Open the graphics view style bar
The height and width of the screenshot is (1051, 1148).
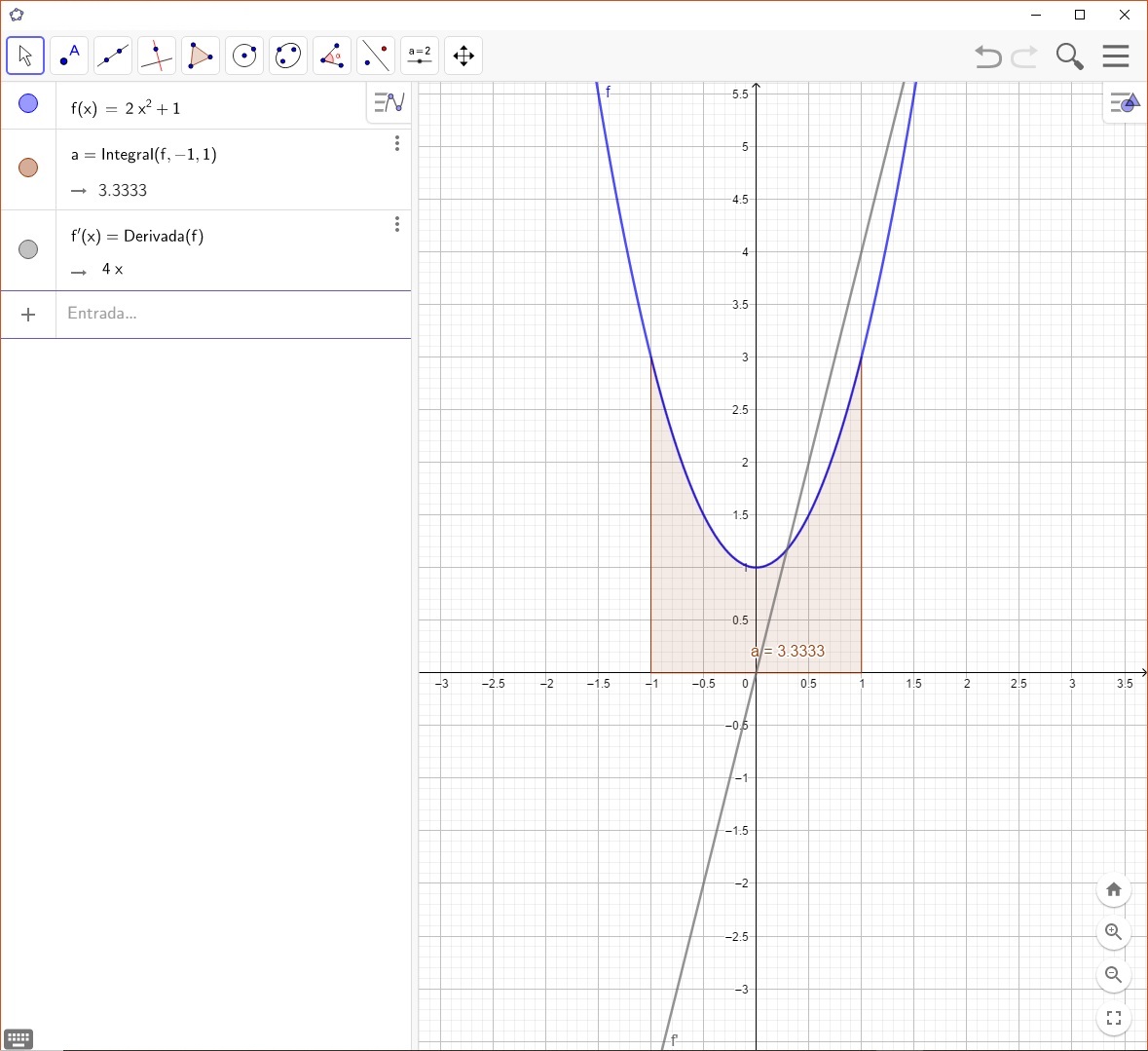pyautogui.click(x=1125, y=102)
